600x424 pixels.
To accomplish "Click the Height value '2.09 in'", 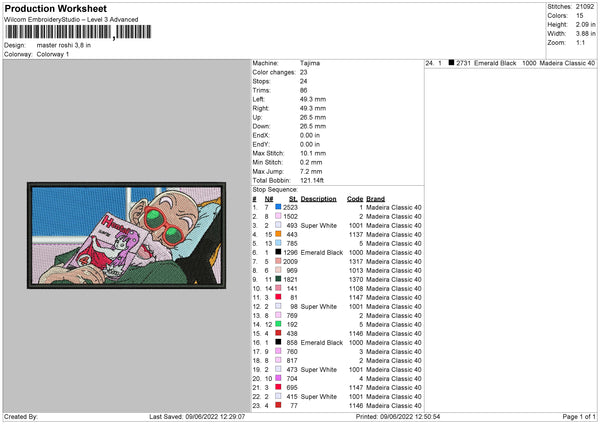I will pyautogui.click(x=585, y=24).
